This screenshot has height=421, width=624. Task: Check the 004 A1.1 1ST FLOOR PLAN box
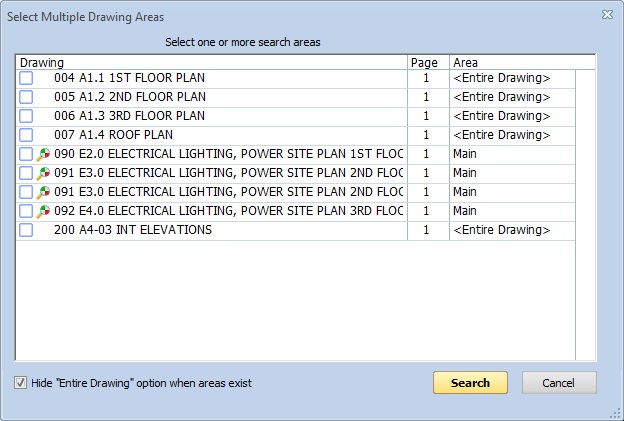(x=26, y=78)
